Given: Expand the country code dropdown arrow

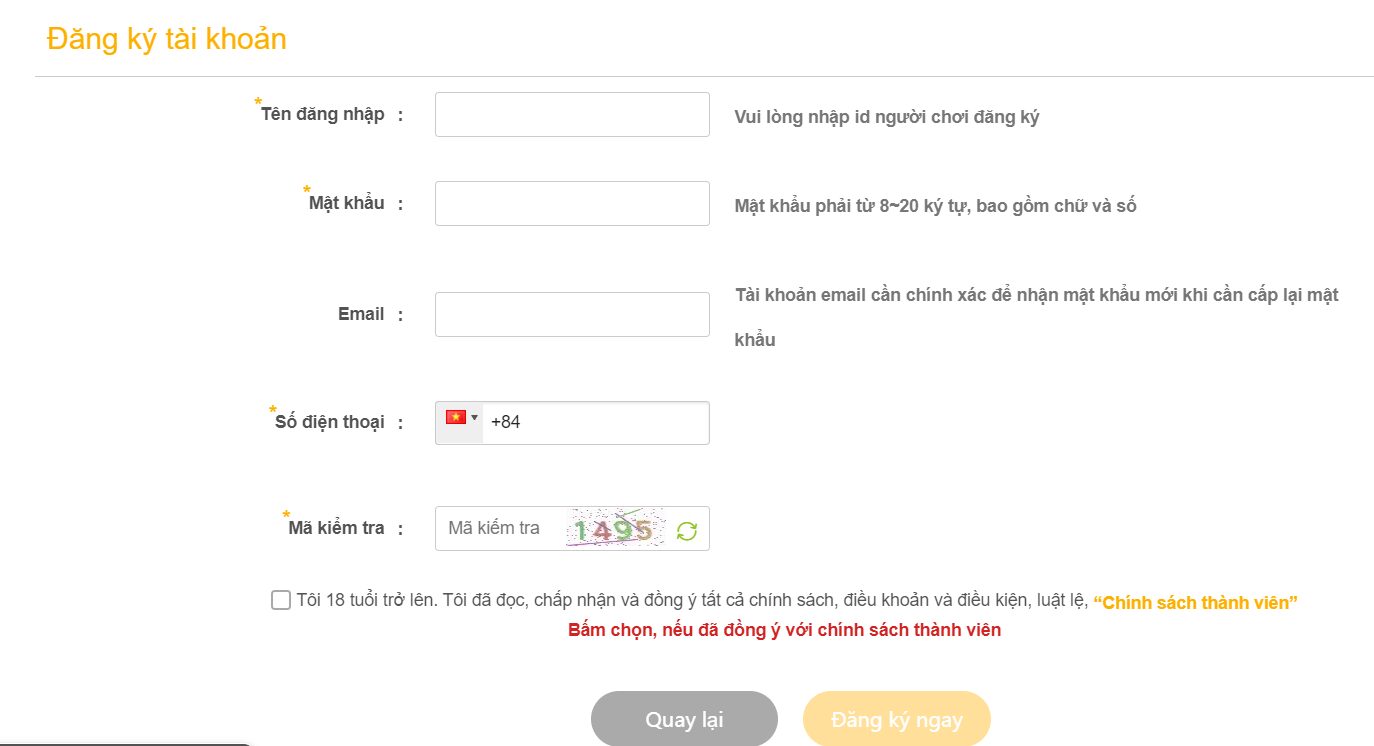Looking at the screenshot, I should point(475,418).
